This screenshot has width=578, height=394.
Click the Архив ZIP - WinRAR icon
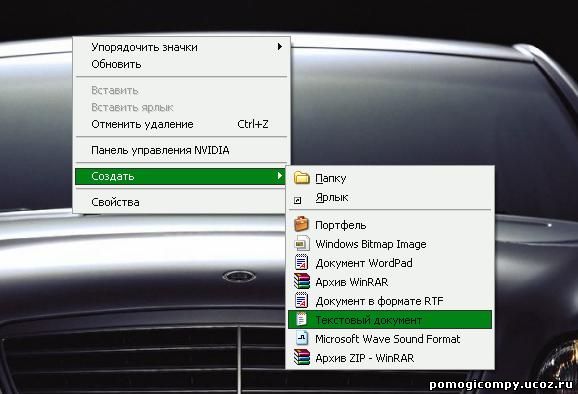302,357
